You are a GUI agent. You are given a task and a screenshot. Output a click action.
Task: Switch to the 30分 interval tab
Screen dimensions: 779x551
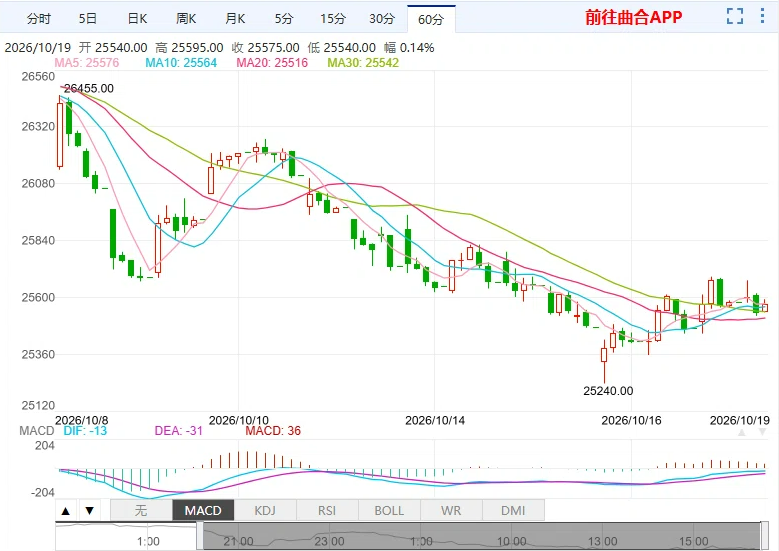(382, 18)
